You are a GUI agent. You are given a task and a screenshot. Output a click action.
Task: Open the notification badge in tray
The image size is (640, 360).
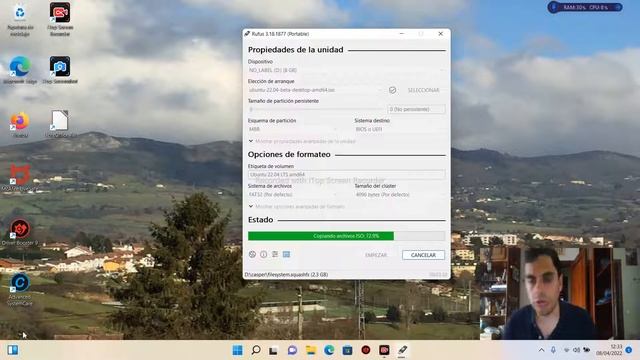[629, 350]
